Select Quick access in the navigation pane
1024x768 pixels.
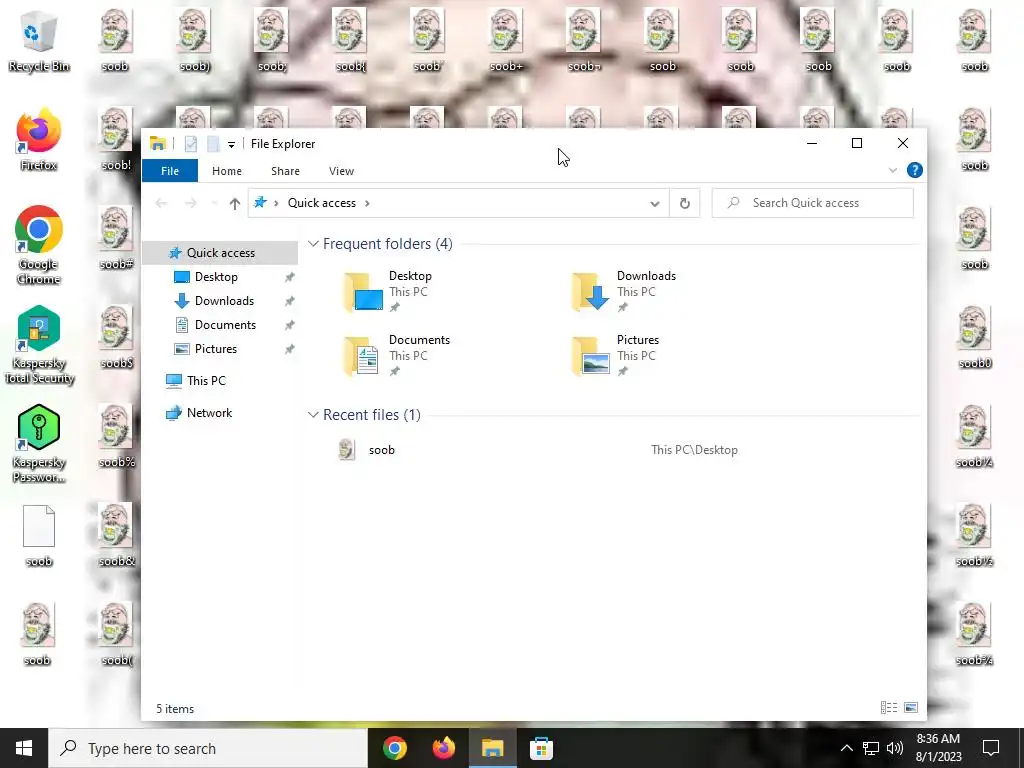(220, 253)
